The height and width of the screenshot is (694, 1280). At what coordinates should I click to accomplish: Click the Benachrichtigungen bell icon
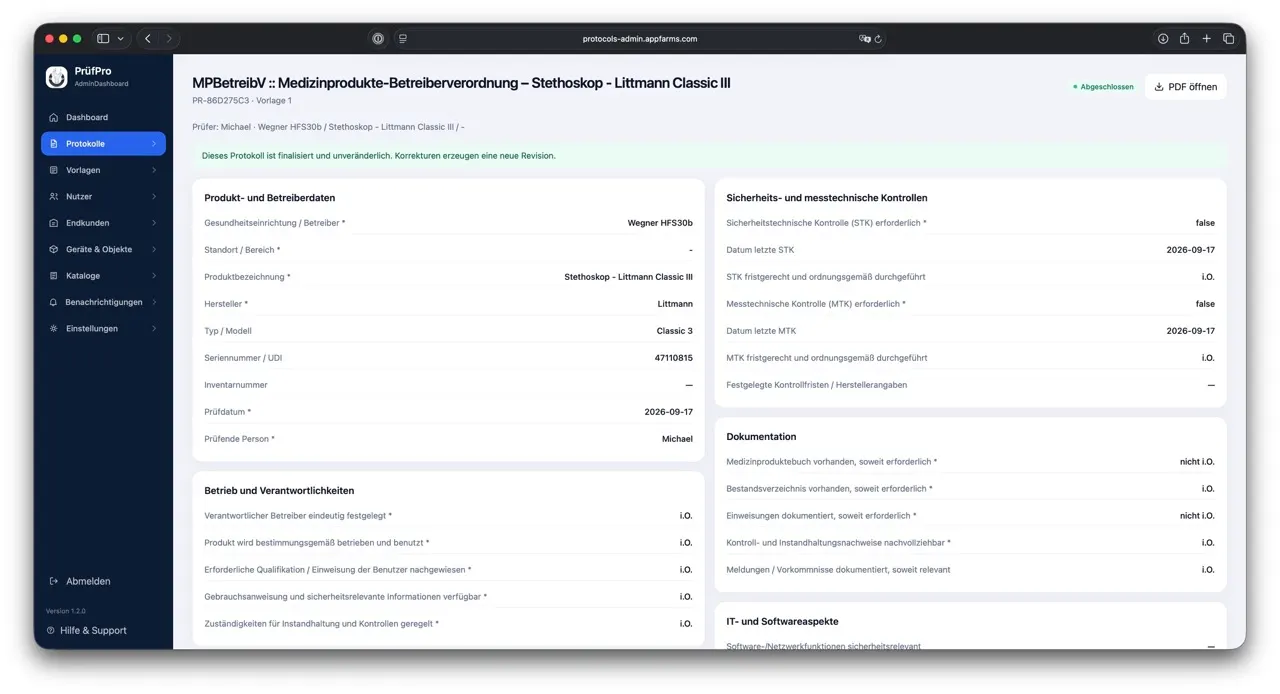[54, 302]
